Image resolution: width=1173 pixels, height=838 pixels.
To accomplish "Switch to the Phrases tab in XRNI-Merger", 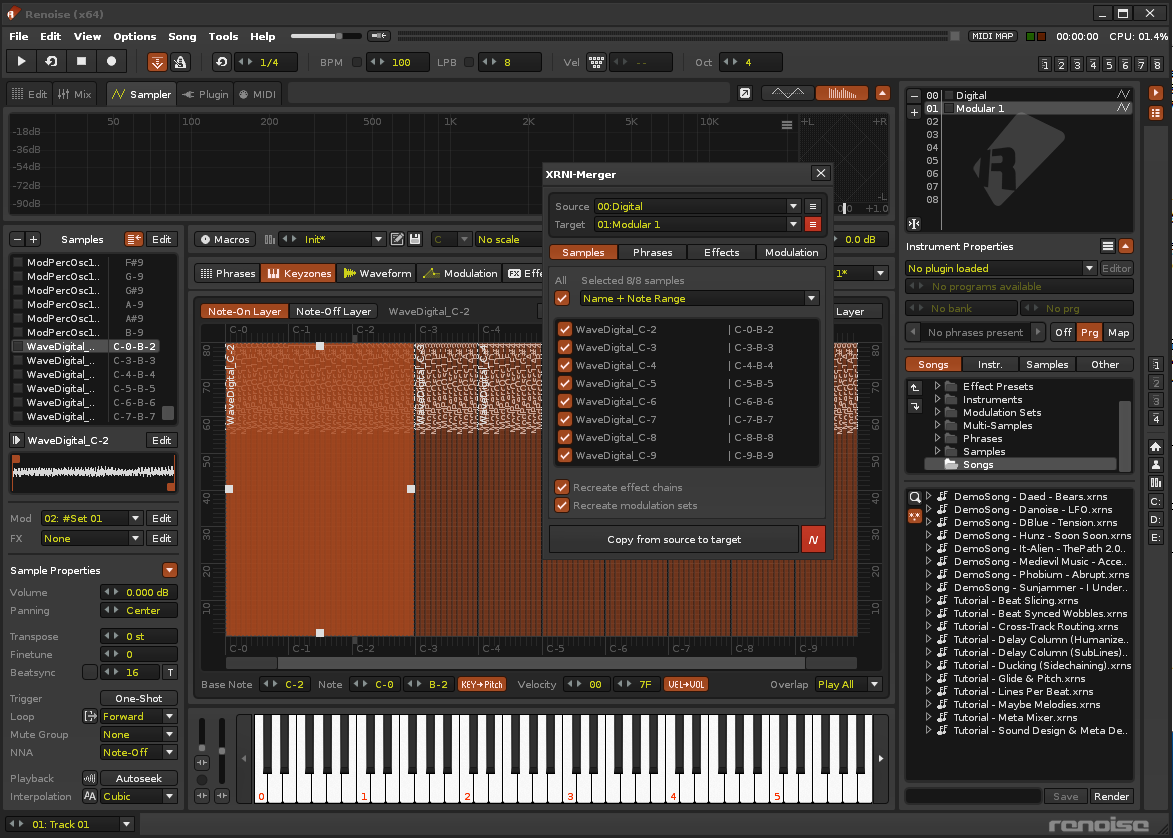I will [652, 252].
